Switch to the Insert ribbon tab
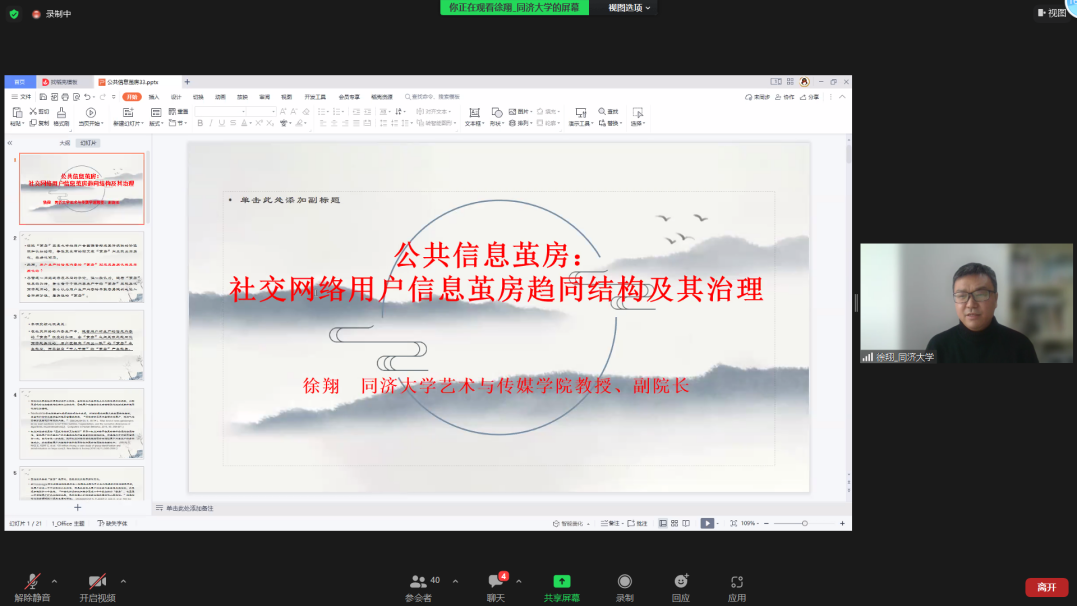The height and width of the screenshot is (606, 1077). (154, 97)
